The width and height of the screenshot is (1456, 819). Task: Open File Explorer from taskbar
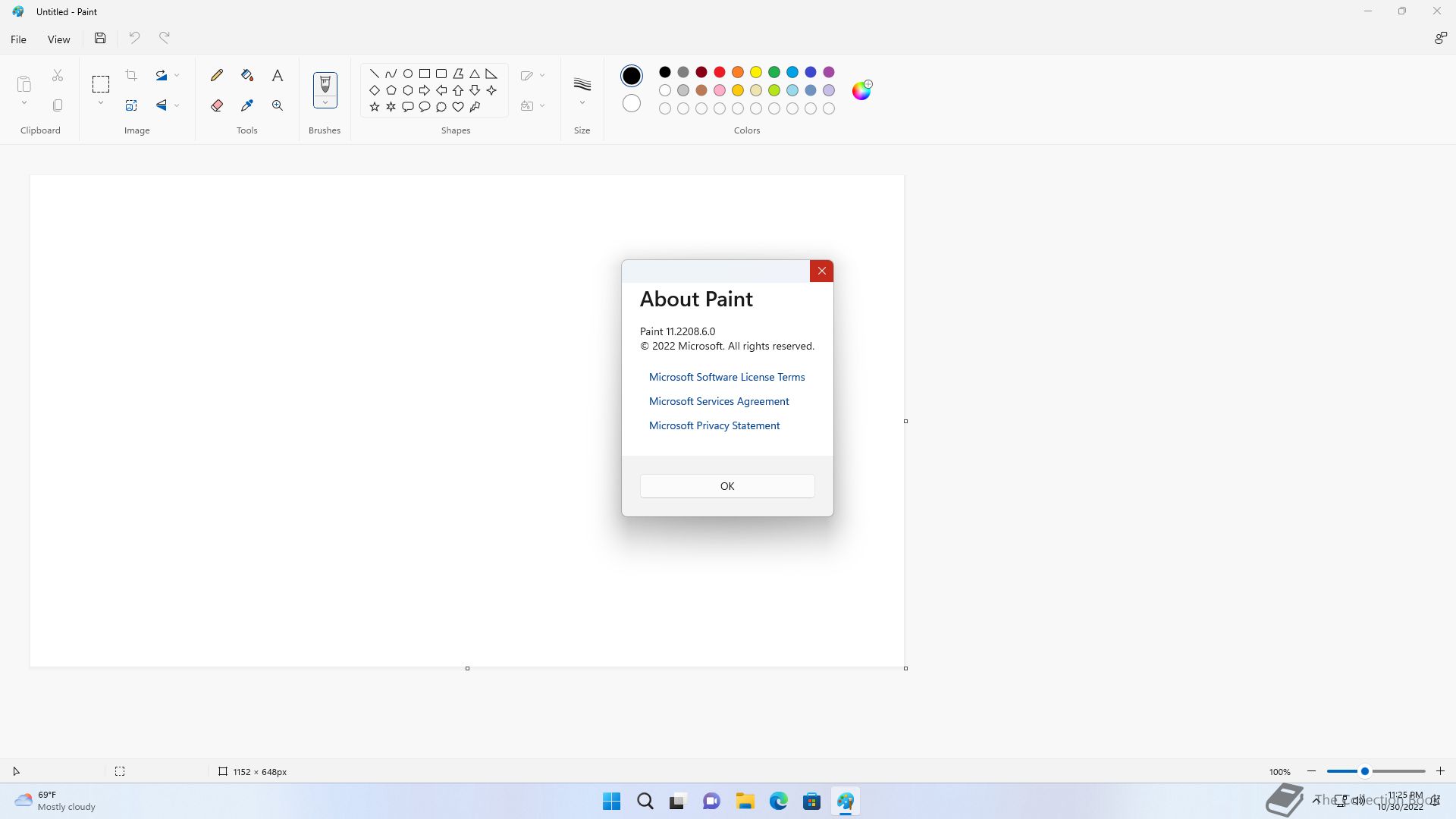745,802
